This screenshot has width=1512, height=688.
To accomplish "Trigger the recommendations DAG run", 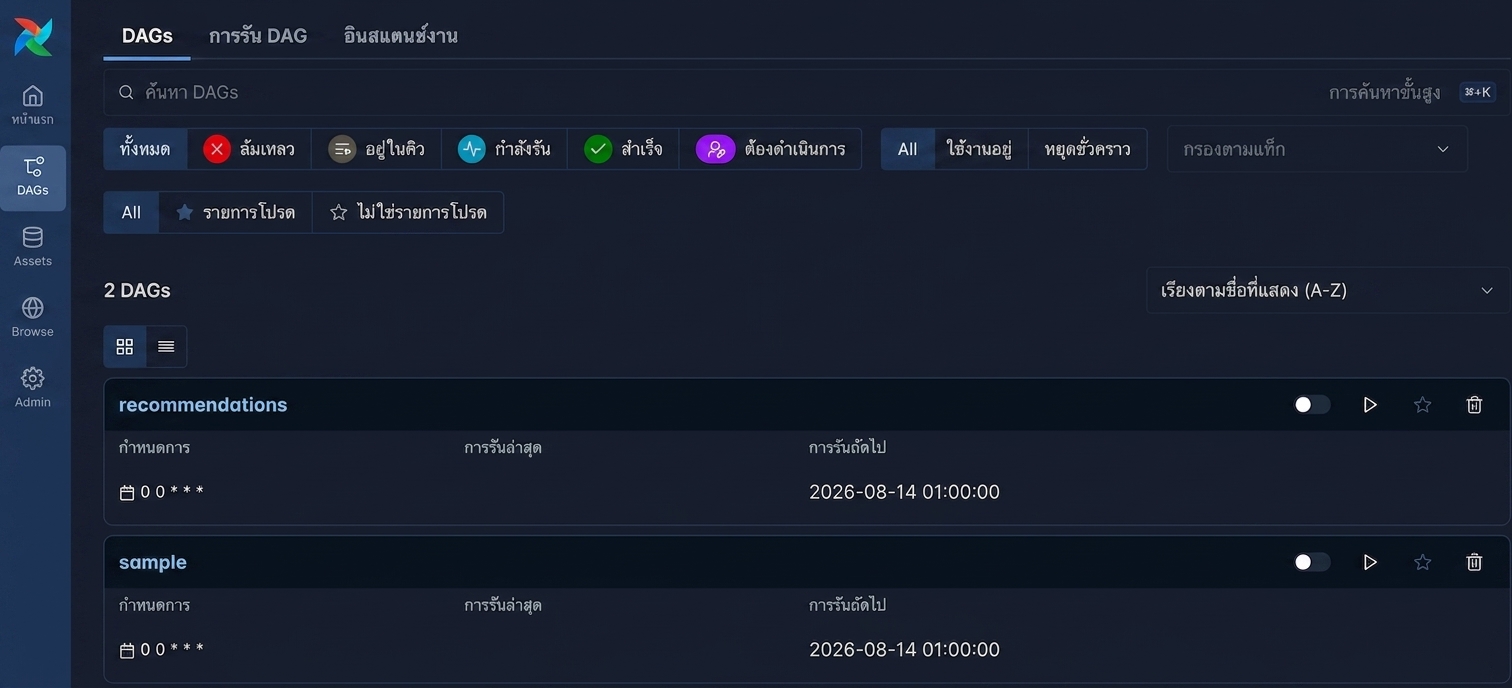I will 1370,404.
